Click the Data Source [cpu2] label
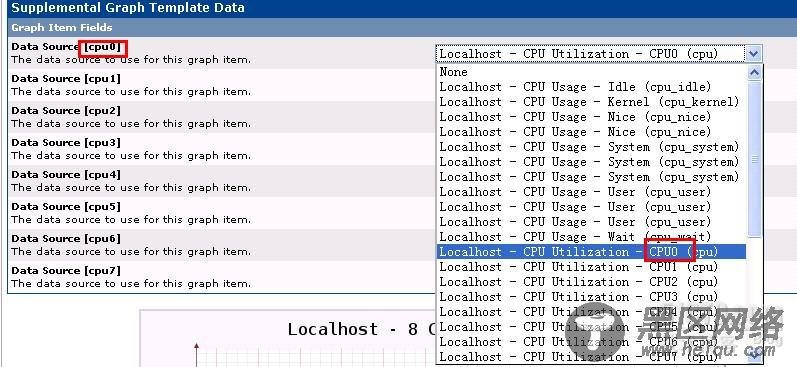Screen dimensions: 797x367 [66, 111]
